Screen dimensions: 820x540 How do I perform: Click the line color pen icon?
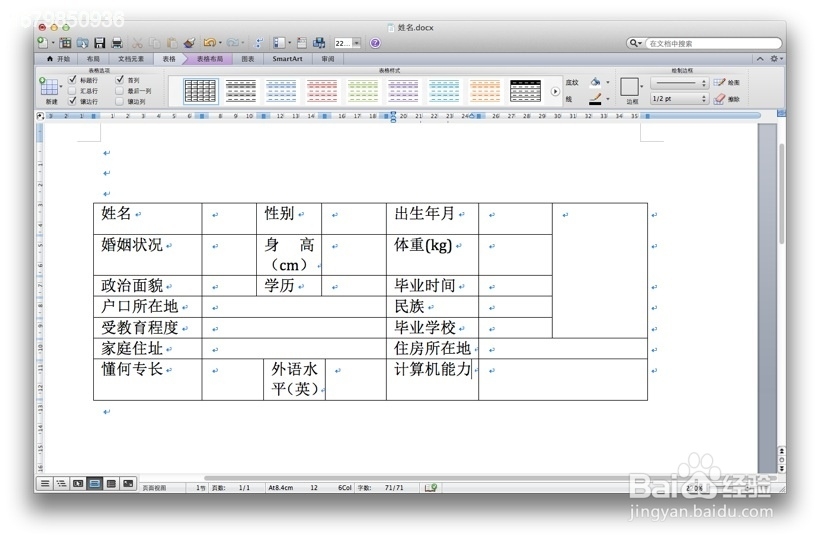coord(595,98)
